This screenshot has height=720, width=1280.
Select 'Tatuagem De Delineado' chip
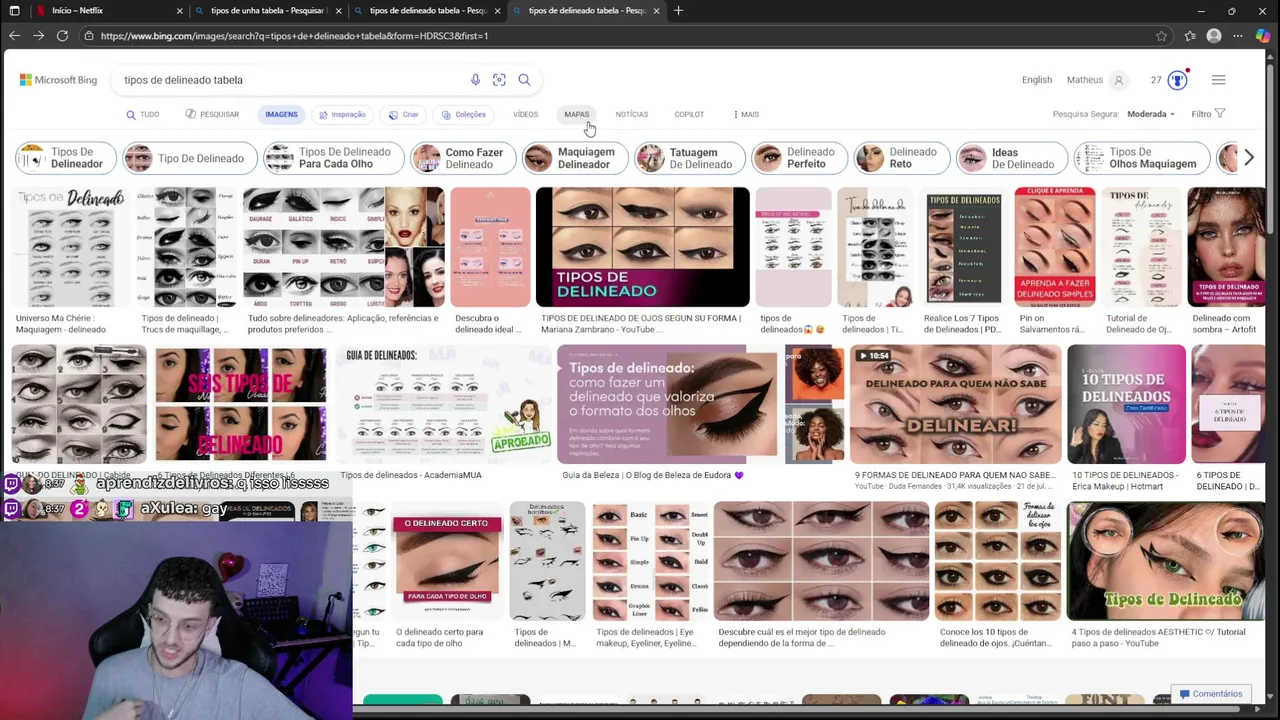pyautogui.click(x=692, y=158)
